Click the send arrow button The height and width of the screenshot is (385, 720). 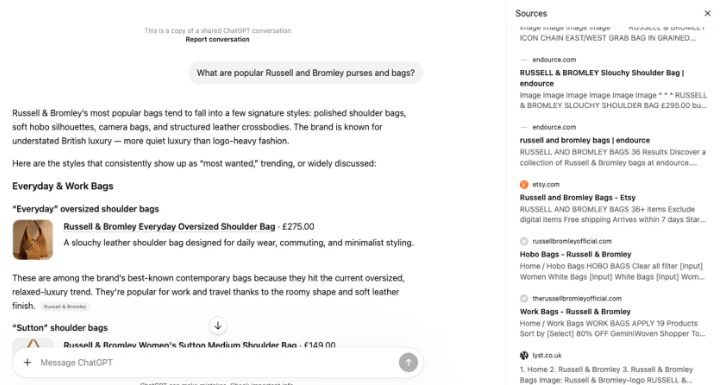point(408,362)
